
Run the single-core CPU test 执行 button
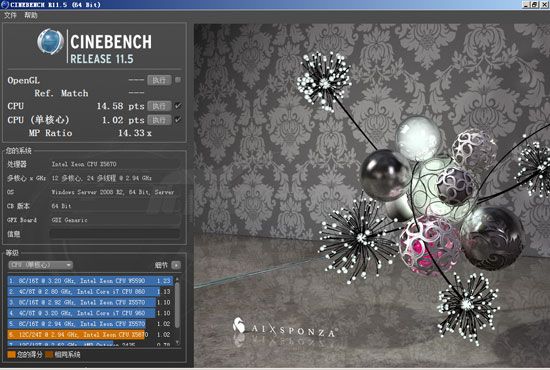[159, 120]
